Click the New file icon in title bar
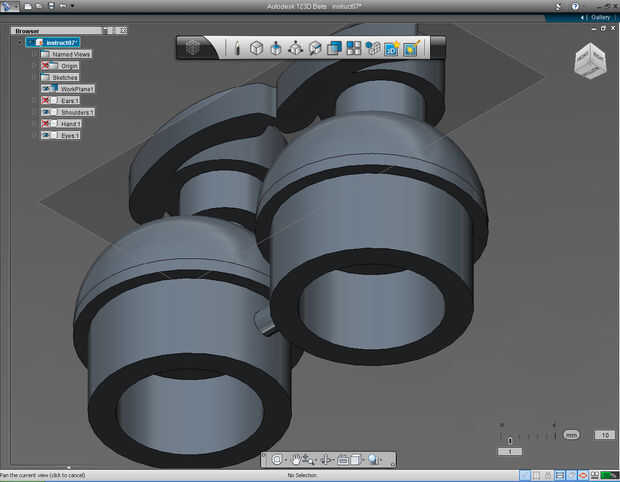 pos(28,6)
